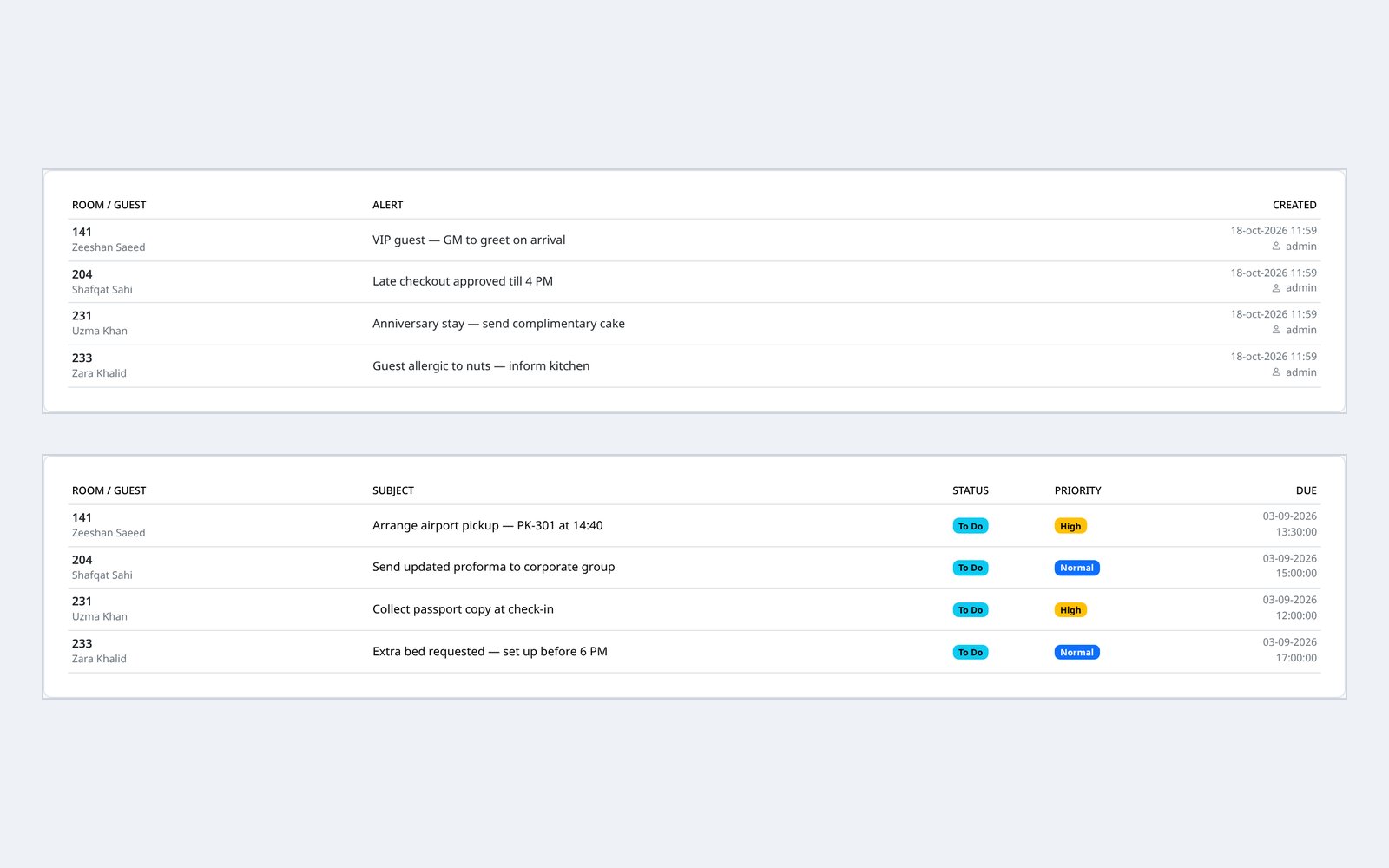
Task: Click the ROOM / GUEST header above the alerts
Action: [109, 205]
